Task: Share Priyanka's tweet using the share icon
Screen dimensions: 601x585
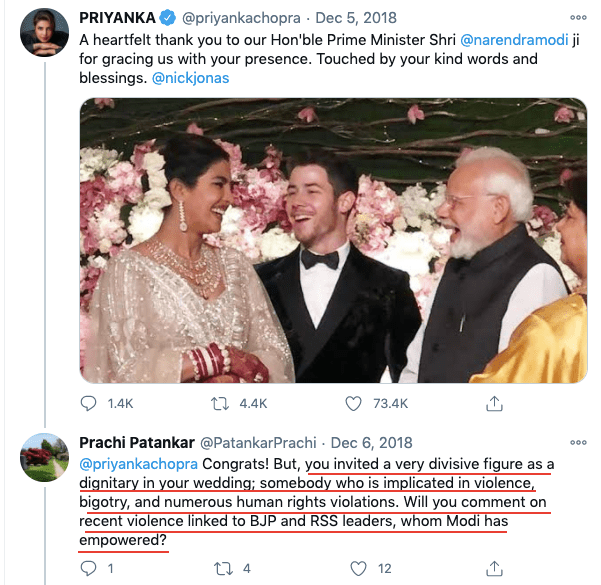Action: pyautogui.click(x=493, y=403)
